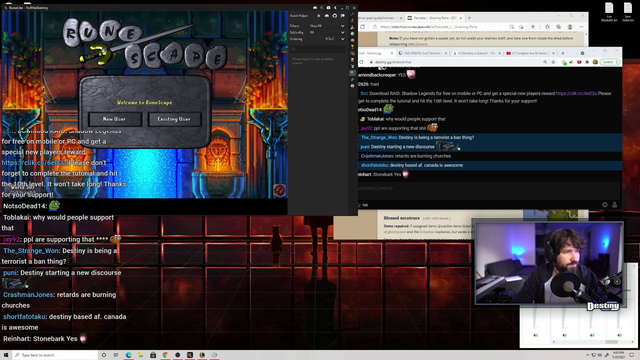Show the user list icon in destiny.gg chat

coord(615,205)
